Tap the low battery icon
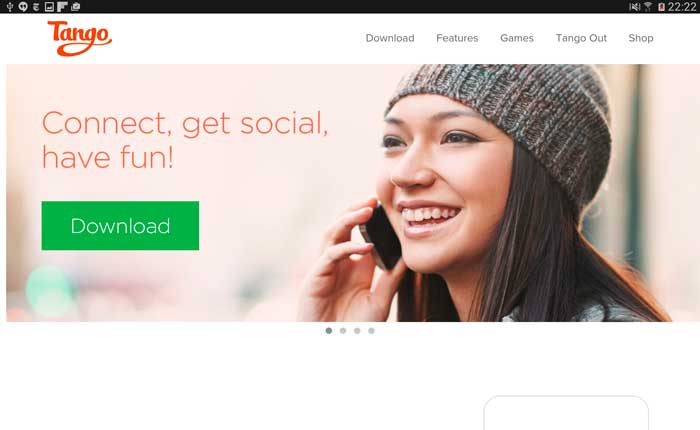The image size is (700, 430). [x=661, y=7]
